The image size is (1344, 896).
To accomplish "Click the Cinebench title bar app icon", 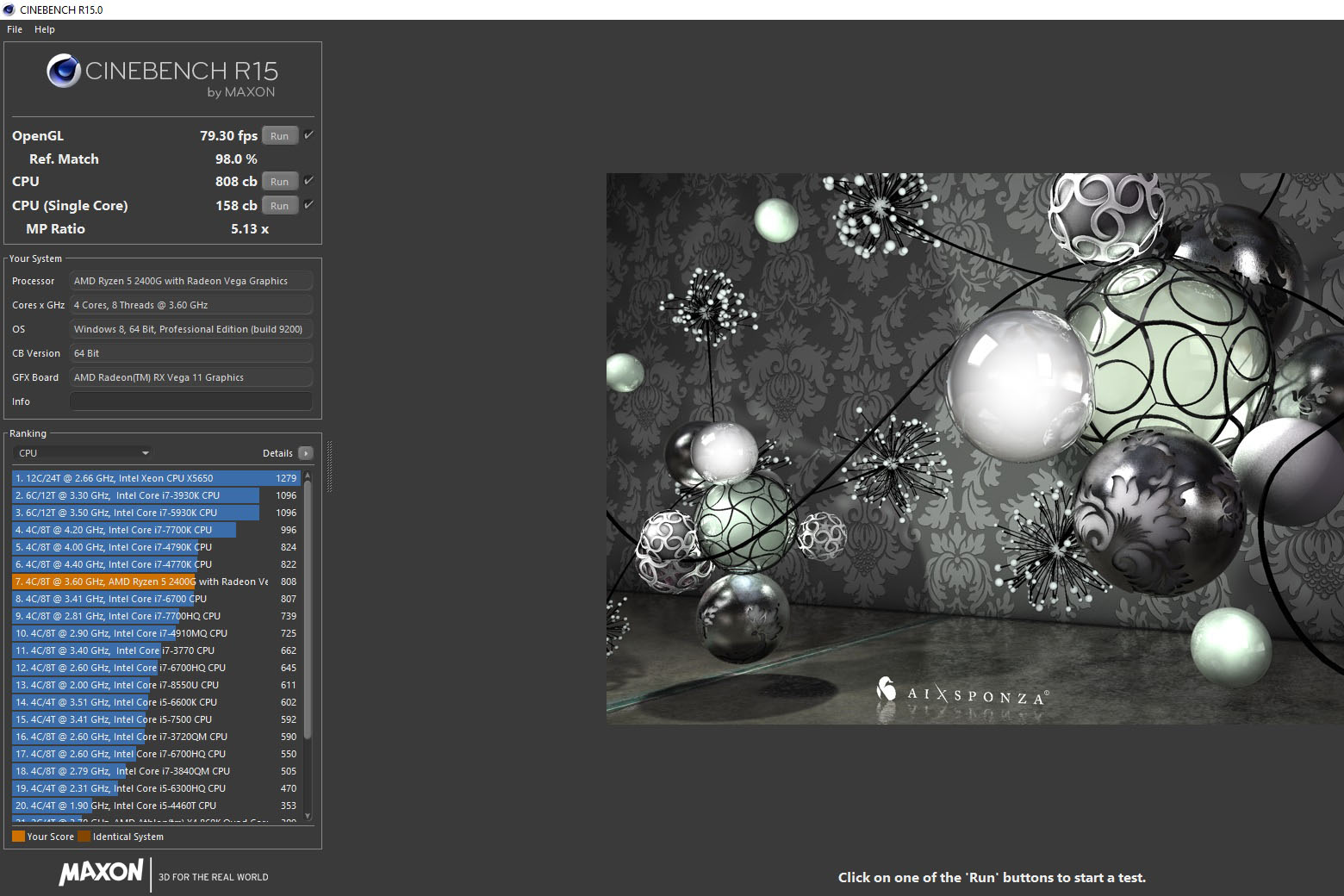I will coord(9,9).
